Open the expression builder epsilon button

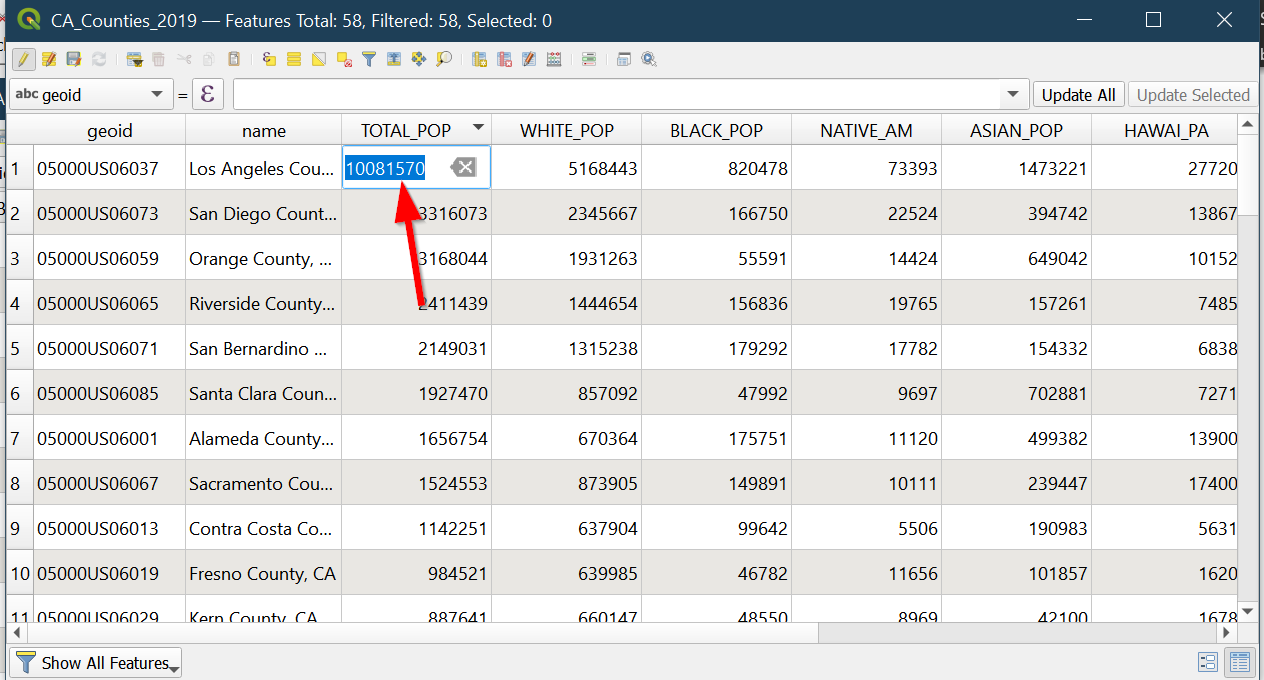point(208,95)
